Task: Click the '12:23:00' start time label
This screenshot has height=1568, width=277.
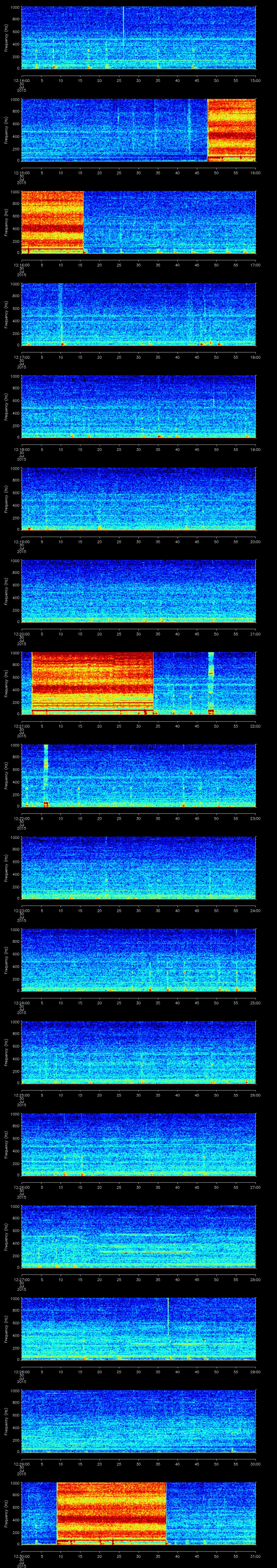Action: click(21, 910)
